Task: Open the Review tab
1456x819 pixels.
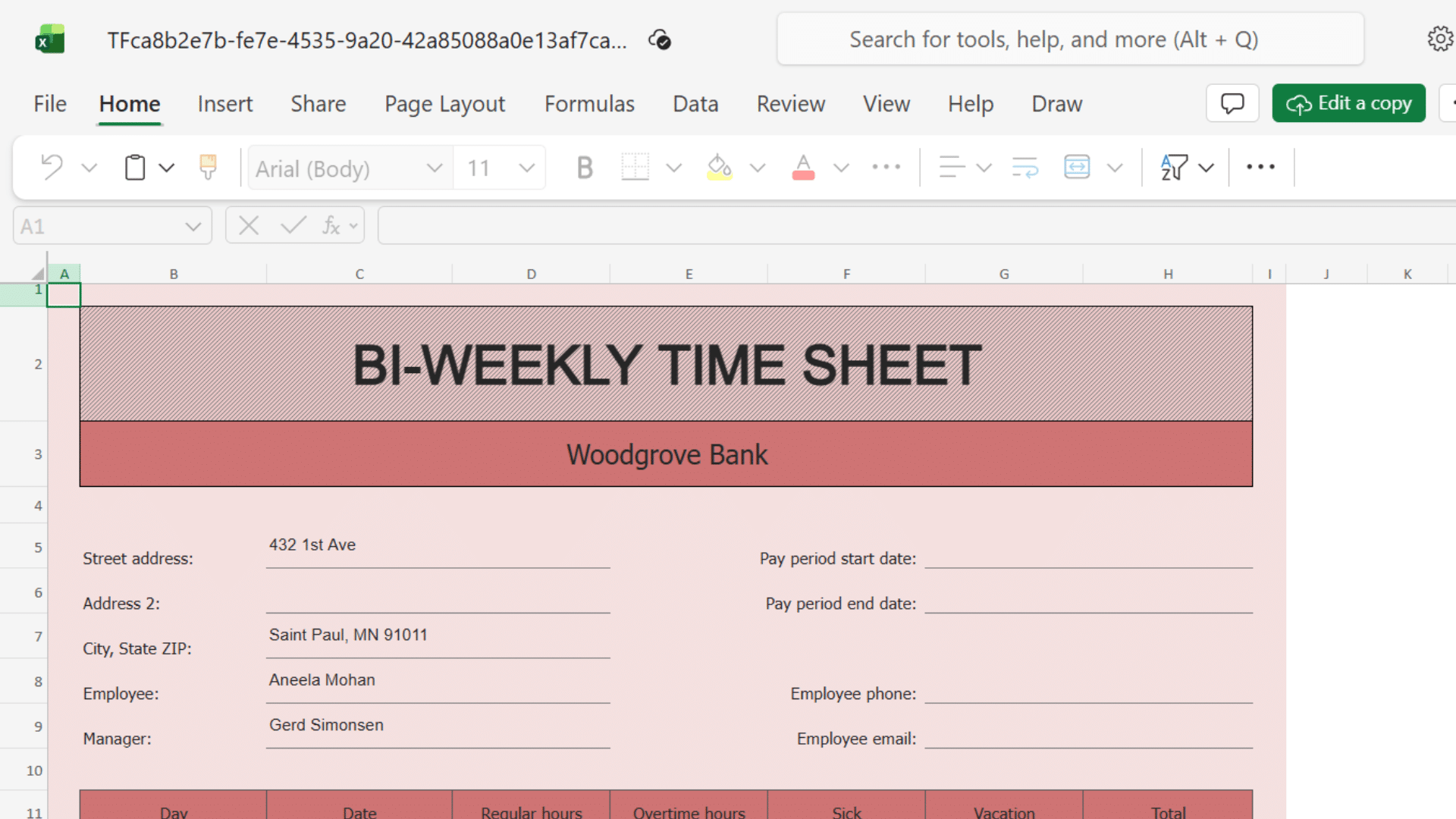Action: 791,104
